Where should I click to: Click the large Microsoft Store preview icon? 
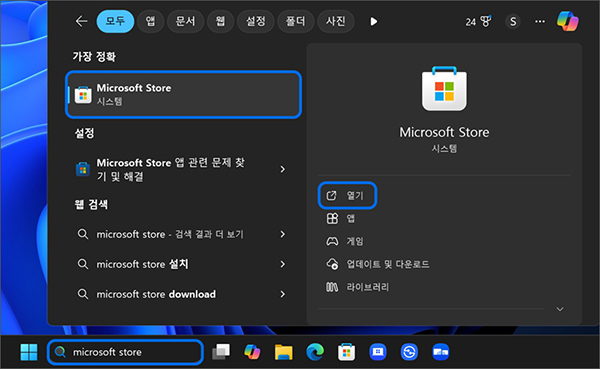pyautogui.click(x=444, y=89)
